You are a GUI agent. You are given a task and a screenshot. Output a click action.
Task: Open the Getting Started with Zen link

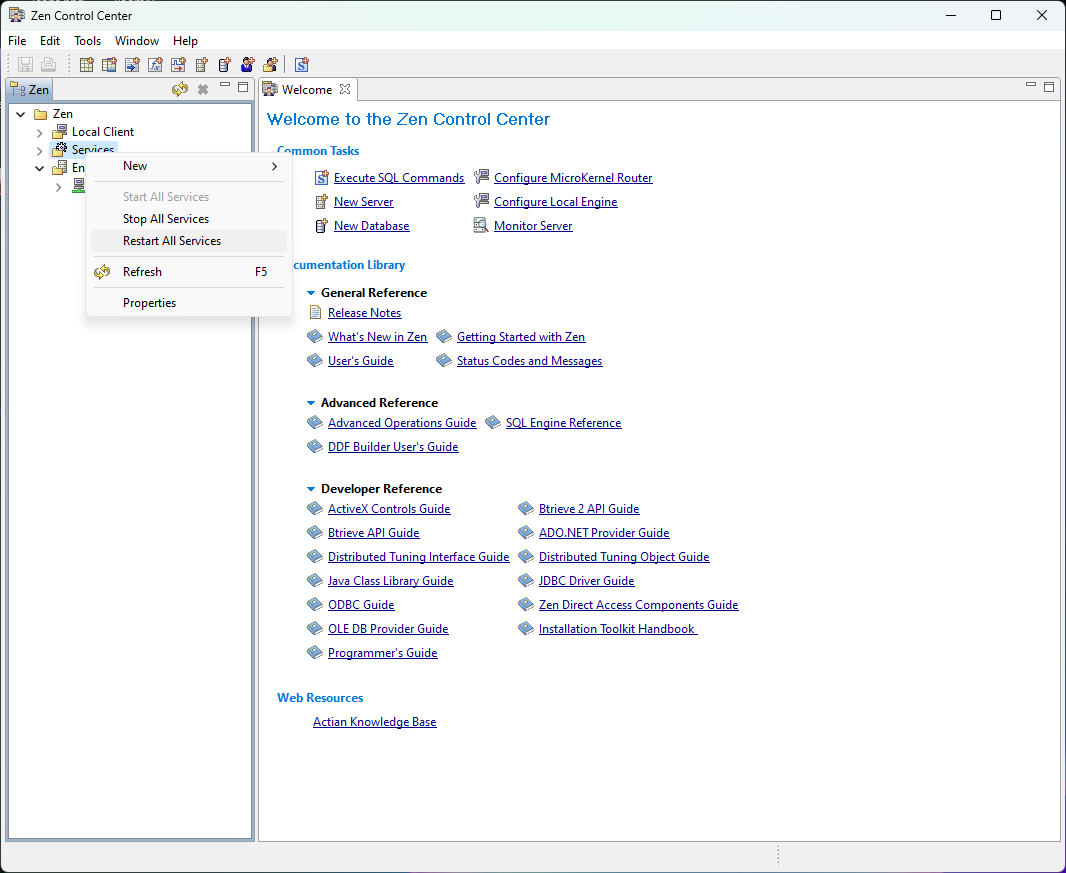click(521, 337)
